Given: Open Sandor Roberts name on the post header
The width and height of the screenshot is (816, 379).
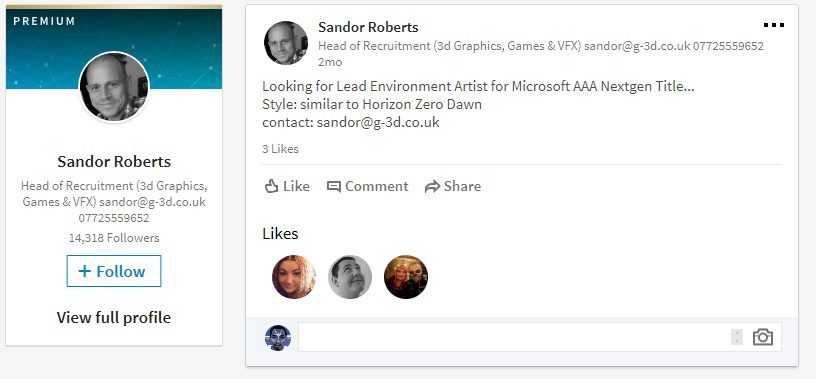Looking at the screenshot, I should (x=368, y=27).
